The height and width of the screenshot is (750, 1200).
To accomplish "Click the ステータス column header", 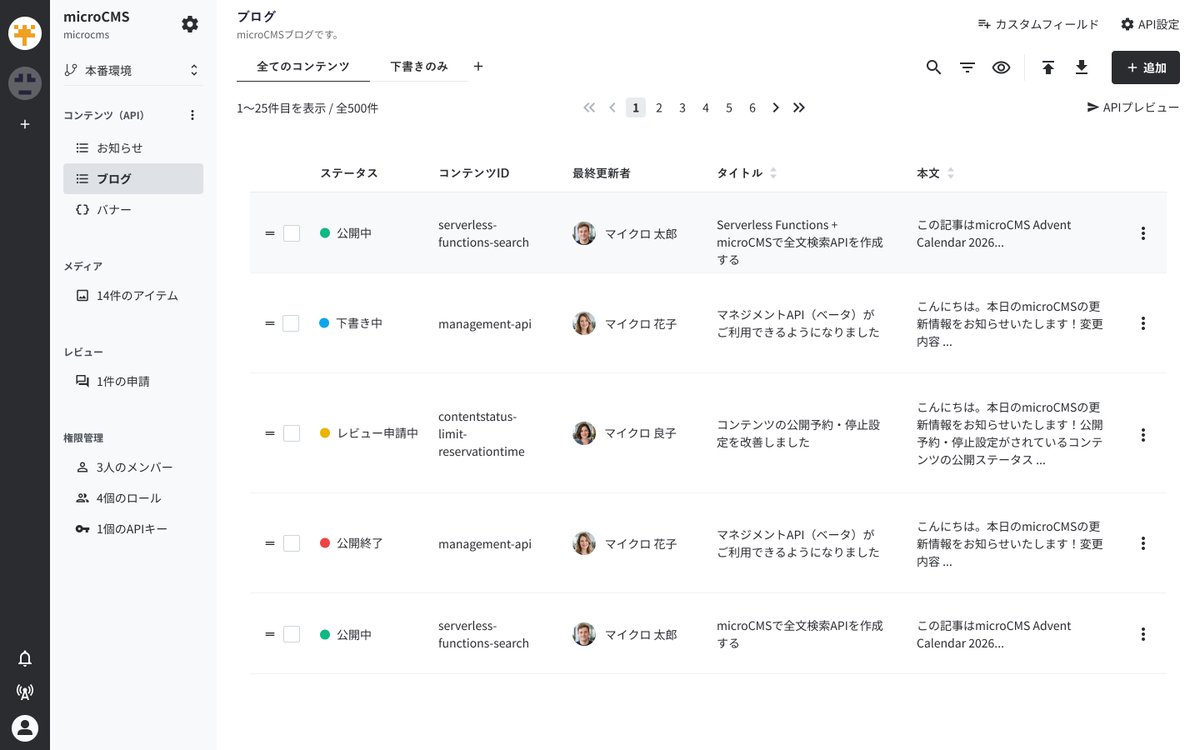I will [349, 173].
